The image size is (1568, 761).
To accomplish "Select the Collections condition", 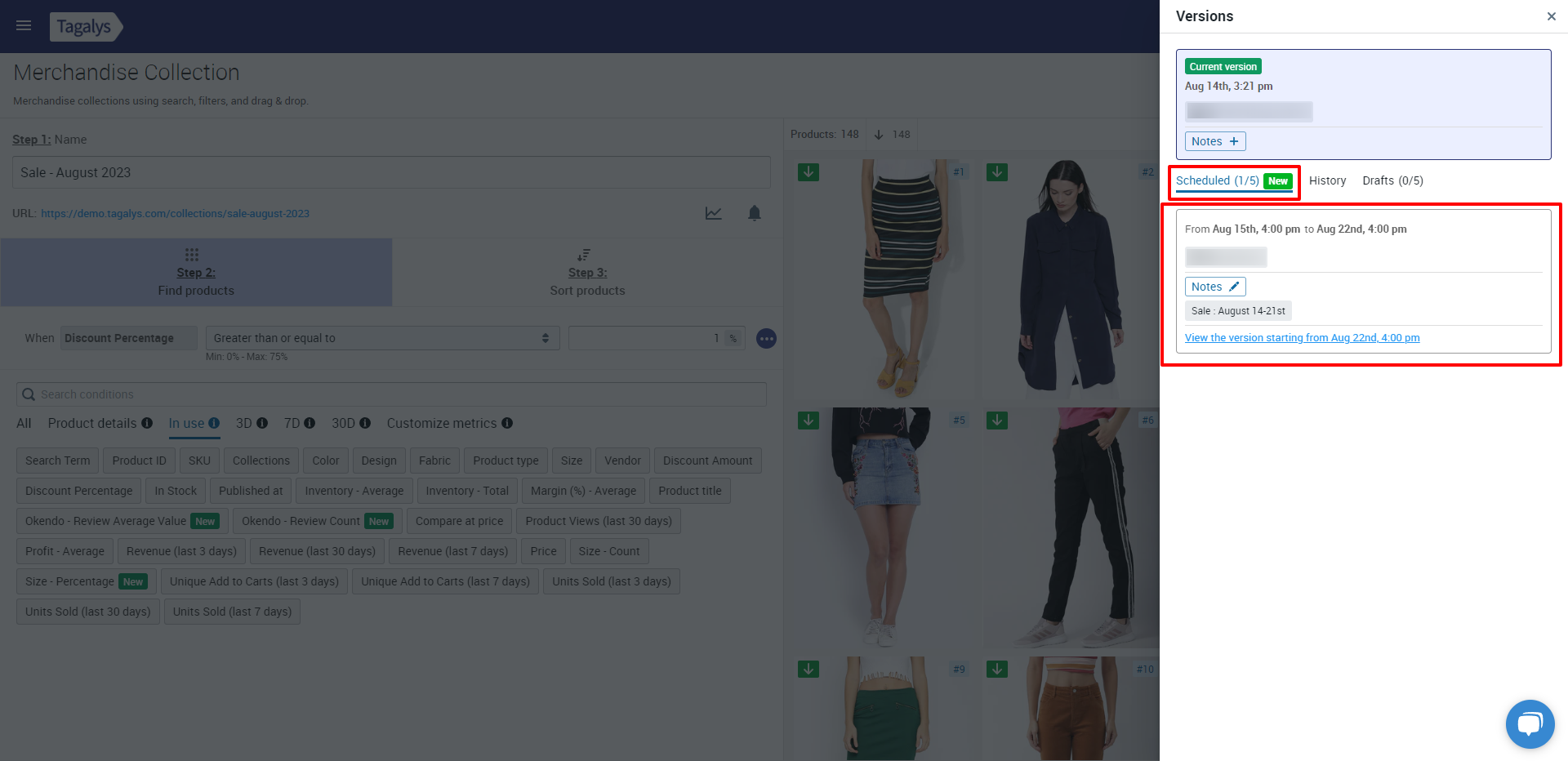I will [261, 461].
